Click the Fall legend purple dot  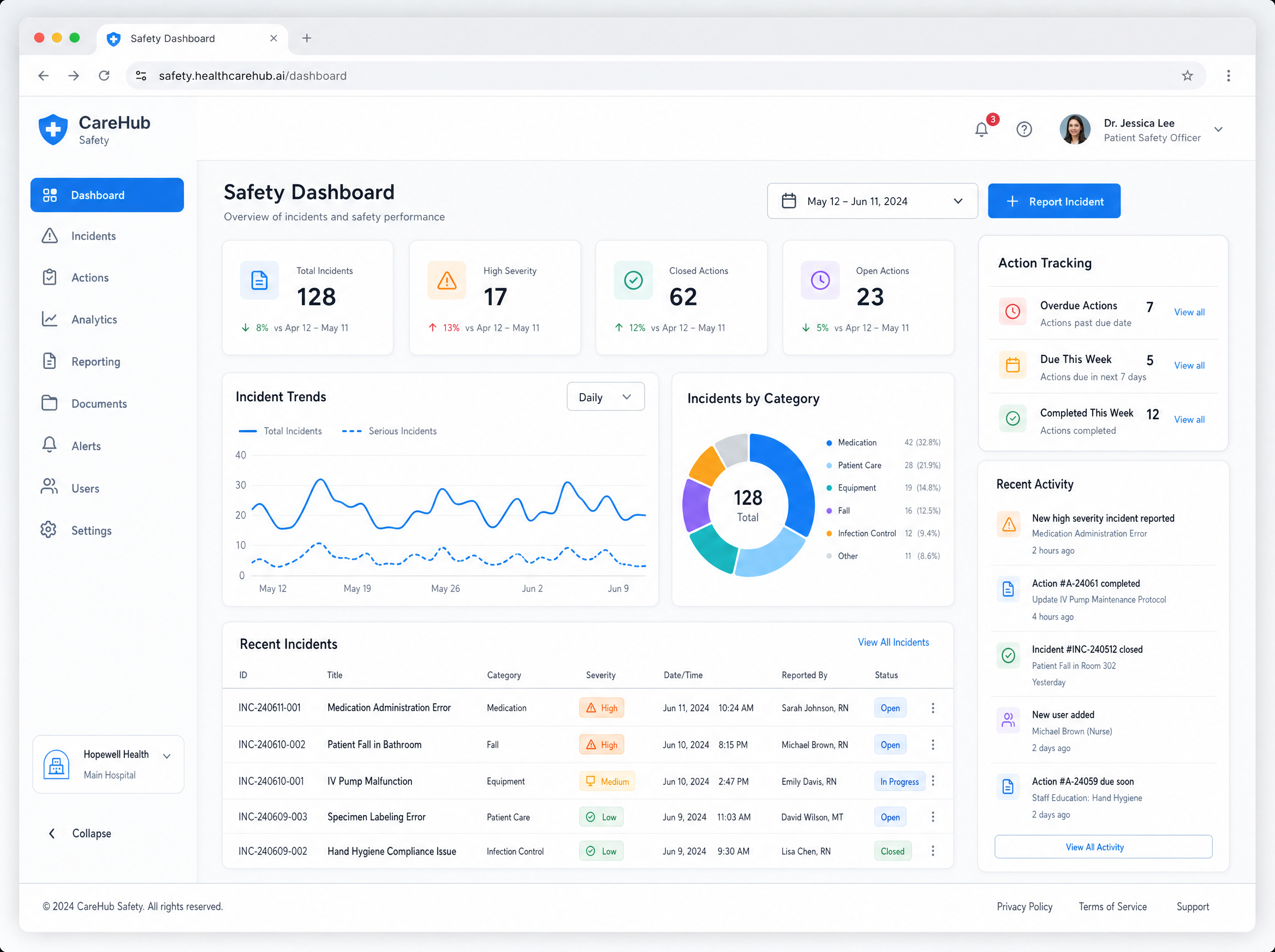829,511
